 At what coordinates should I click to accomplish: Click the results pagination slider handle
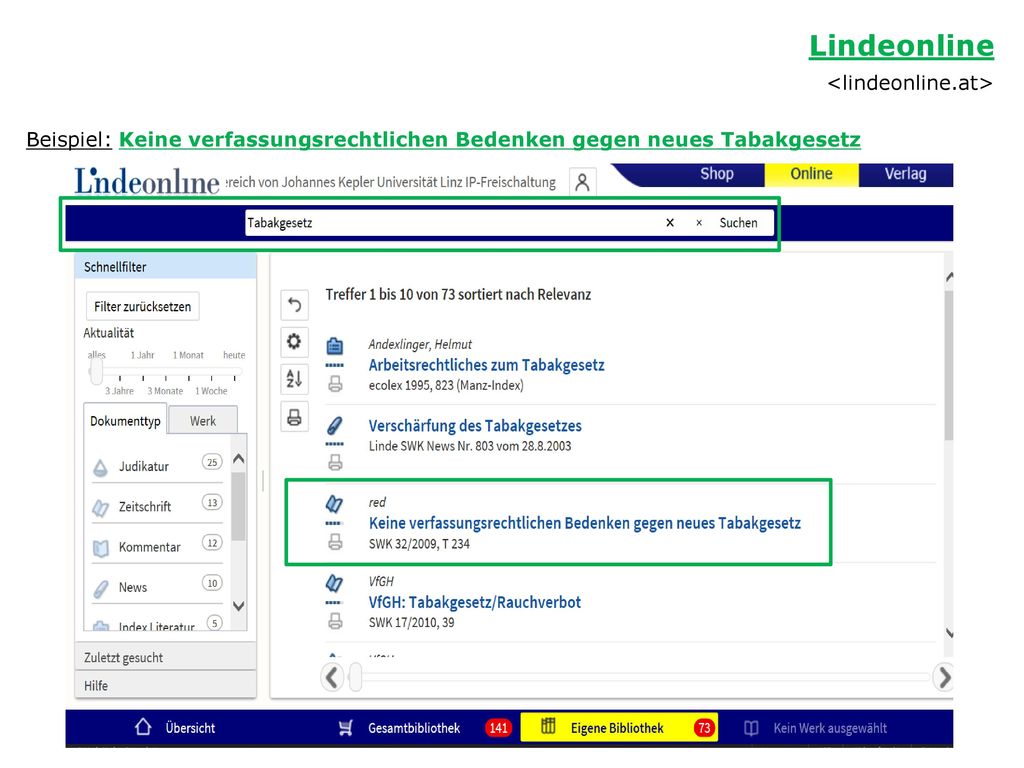[x=355, y=677]
